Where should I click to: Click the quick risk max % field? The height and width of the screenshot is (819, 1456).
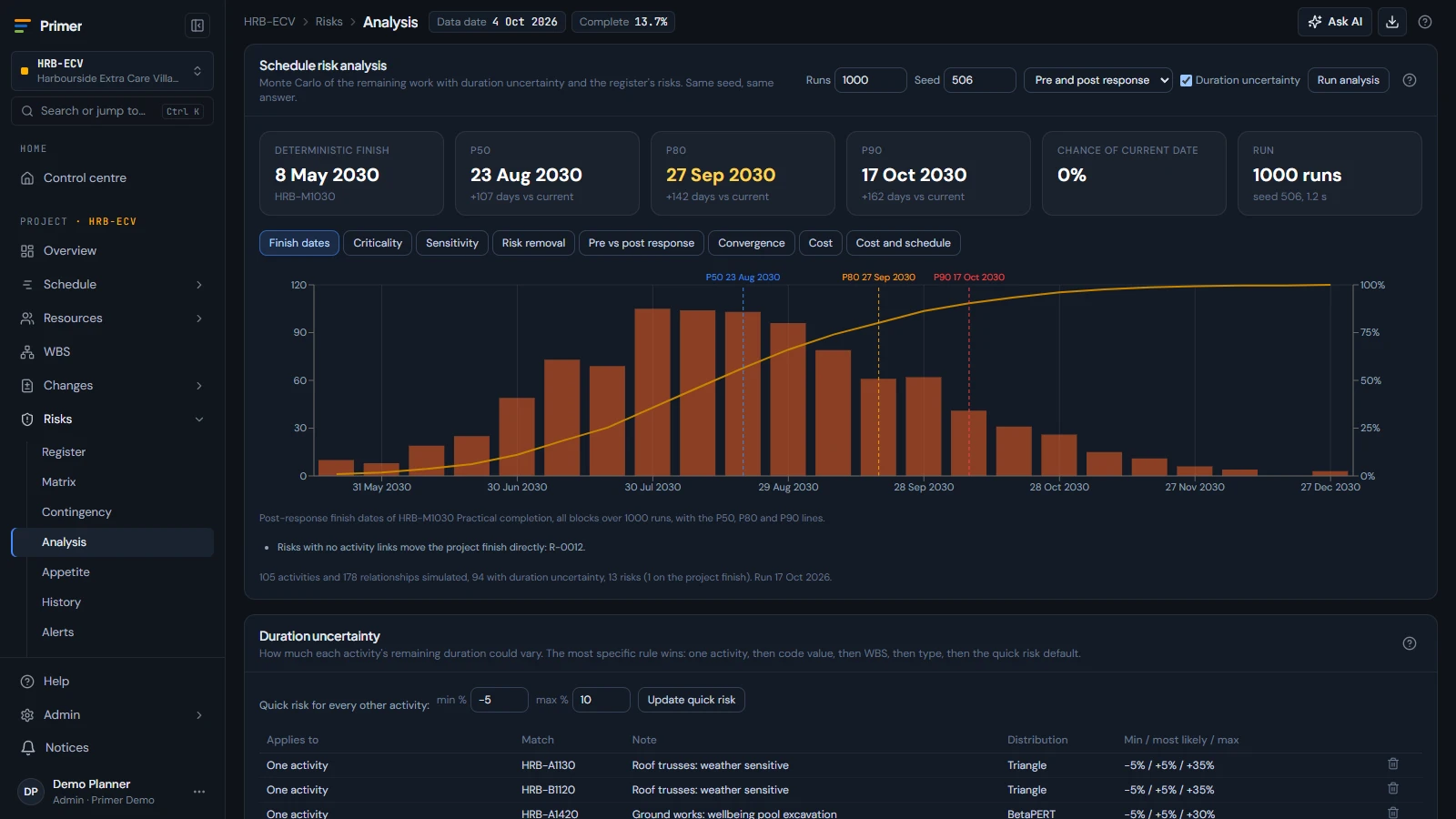[x=602, y=700]
